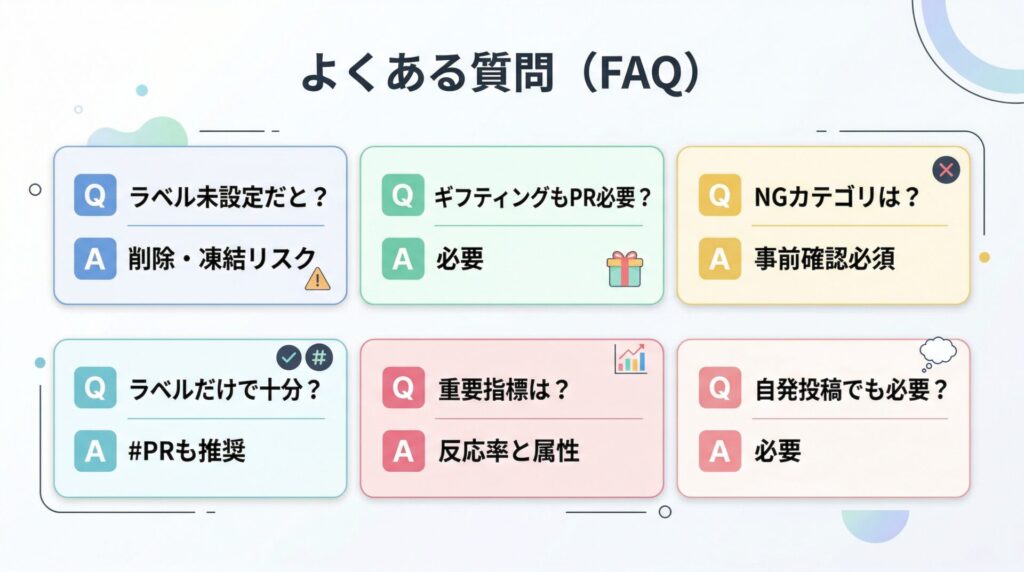Image resolution: width=1024 pixels, height=572 pixels.
Task: Click the checkmark badge icon
Action: point(289,357)
